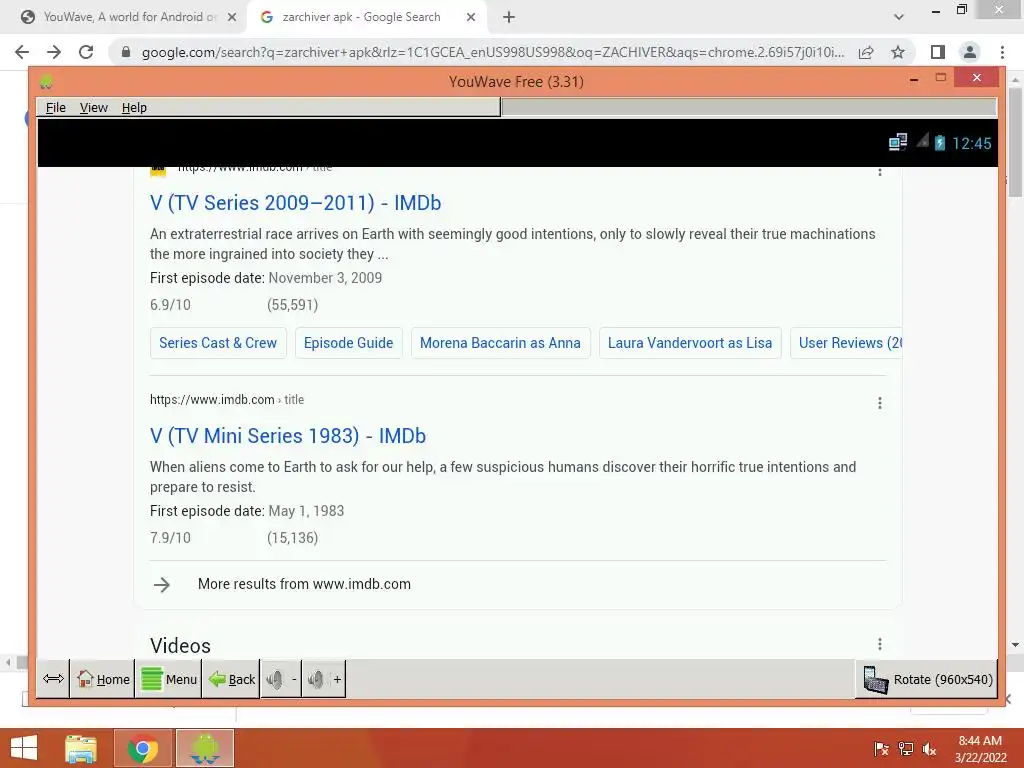Image resolution: width=1024 pixels, height=768 pixels.
Task: Open the View menu in YouWave
Action: click(93, 108)
